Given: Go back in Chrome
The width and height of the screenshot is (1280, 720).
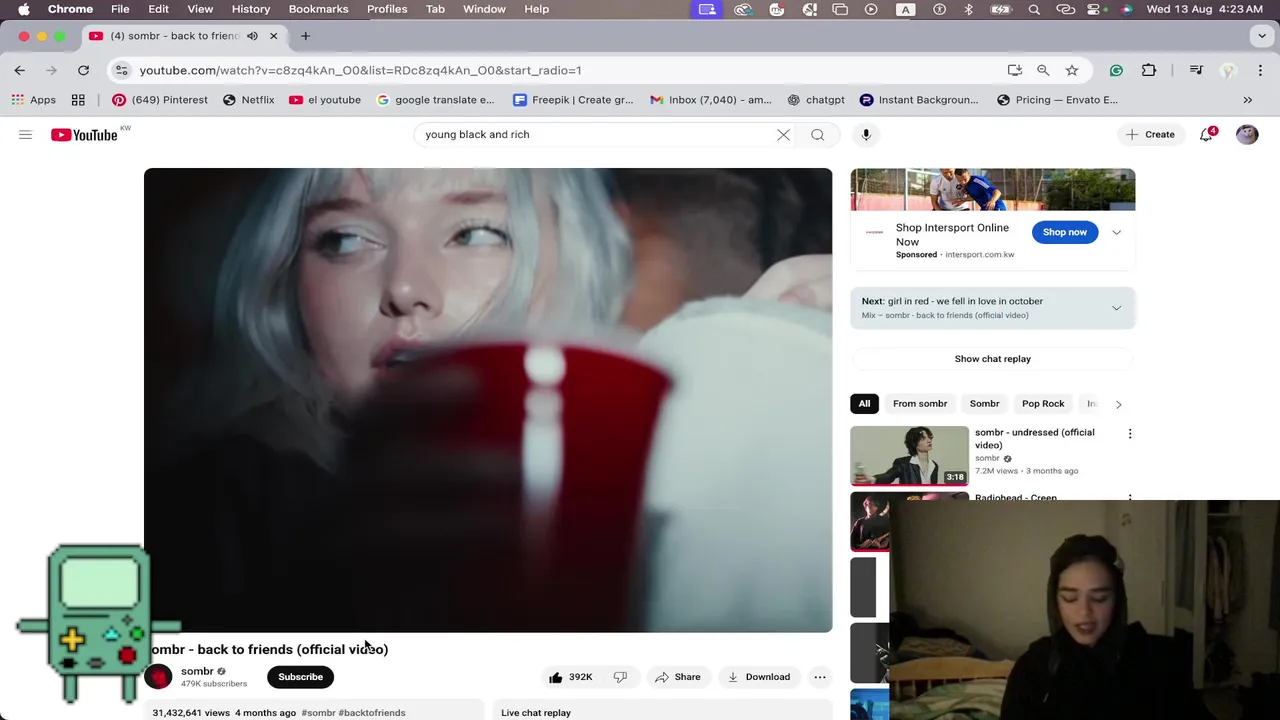Looking at the screenshot, I should [20, 70].
